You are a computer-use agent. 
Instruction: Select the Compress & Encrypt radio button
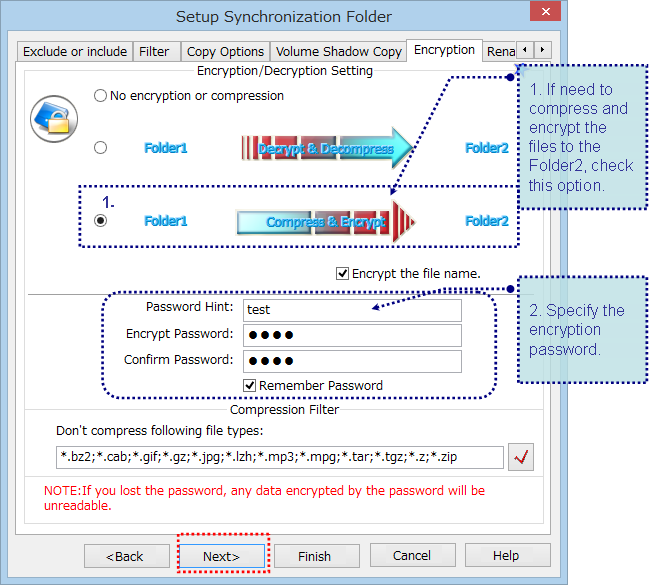[100, 221]
